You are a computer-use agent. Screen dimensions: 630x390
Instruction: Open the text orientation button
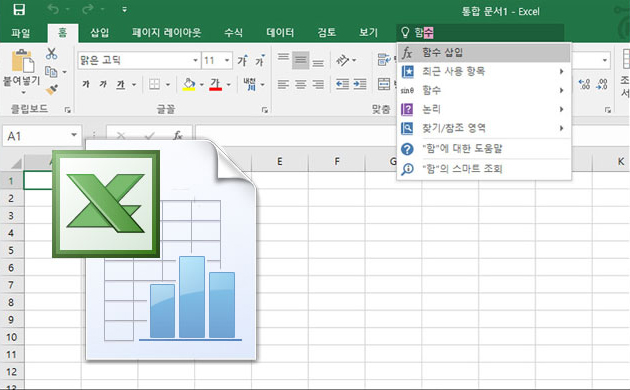342,60
